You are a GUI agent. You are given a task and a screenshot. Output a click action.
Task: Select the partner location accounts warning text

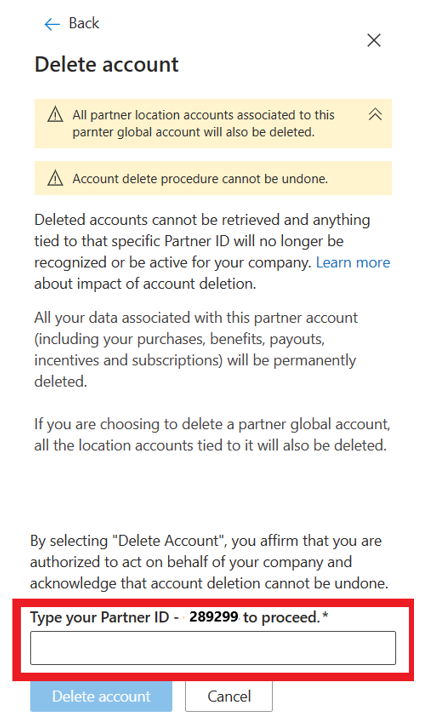(x=203, y=123)
